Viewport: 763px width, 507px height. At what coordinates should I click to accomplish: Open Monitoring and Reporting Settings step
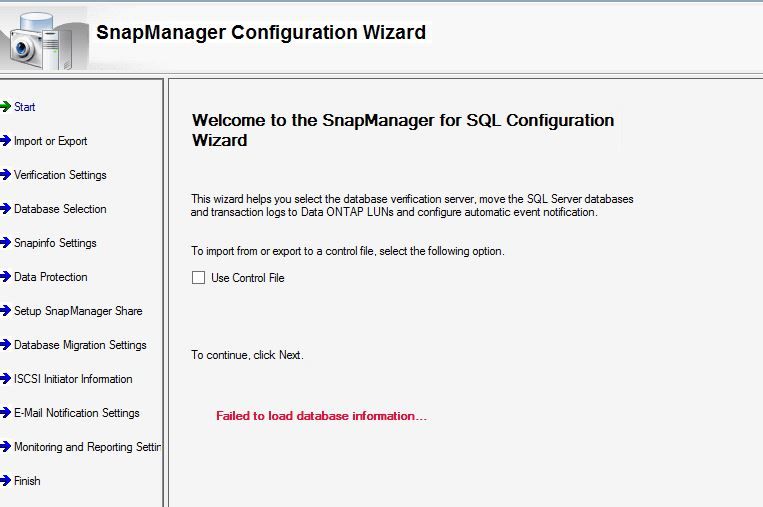[87, 447]
